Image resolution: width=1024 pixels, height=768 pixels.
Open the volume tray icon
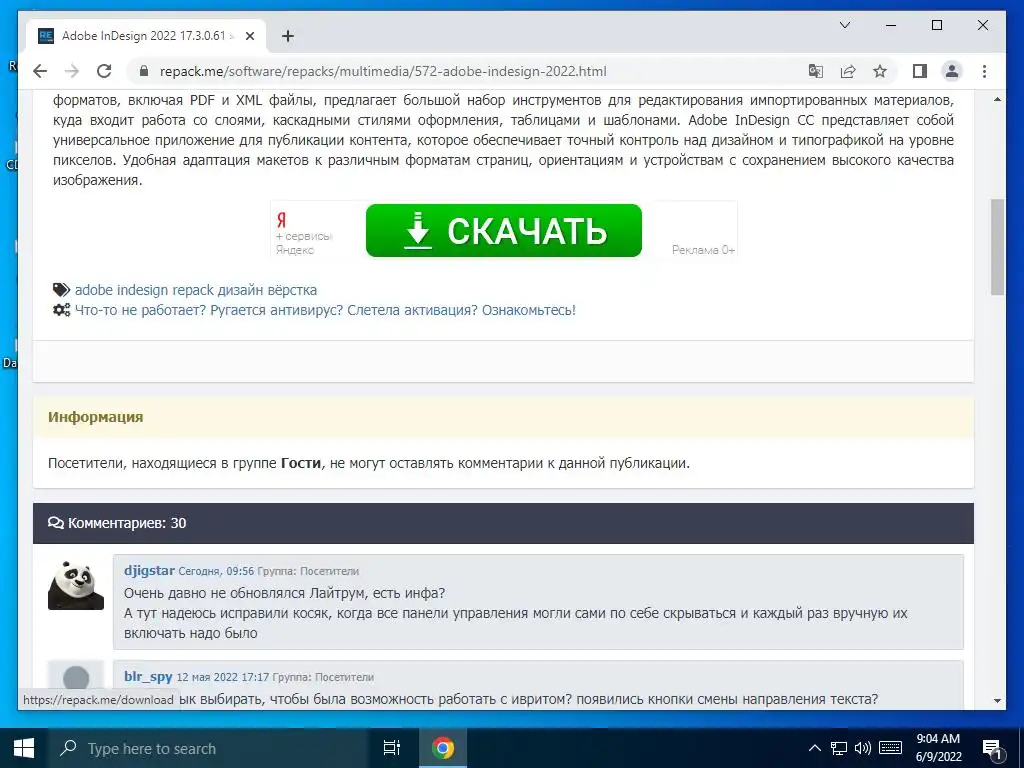(863, 748)
